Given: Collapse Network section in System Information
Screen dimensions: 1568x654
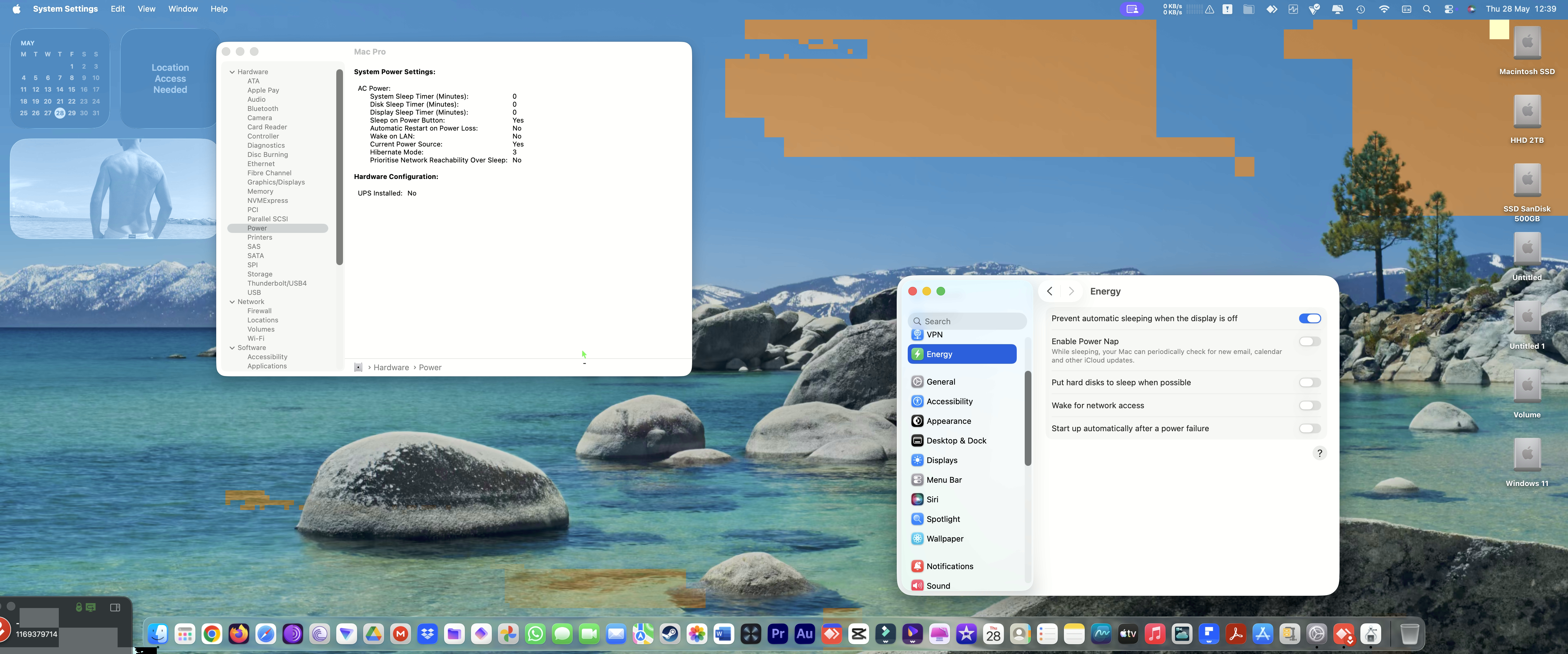Looking at the screenshot, I should (x=232, y=302).
